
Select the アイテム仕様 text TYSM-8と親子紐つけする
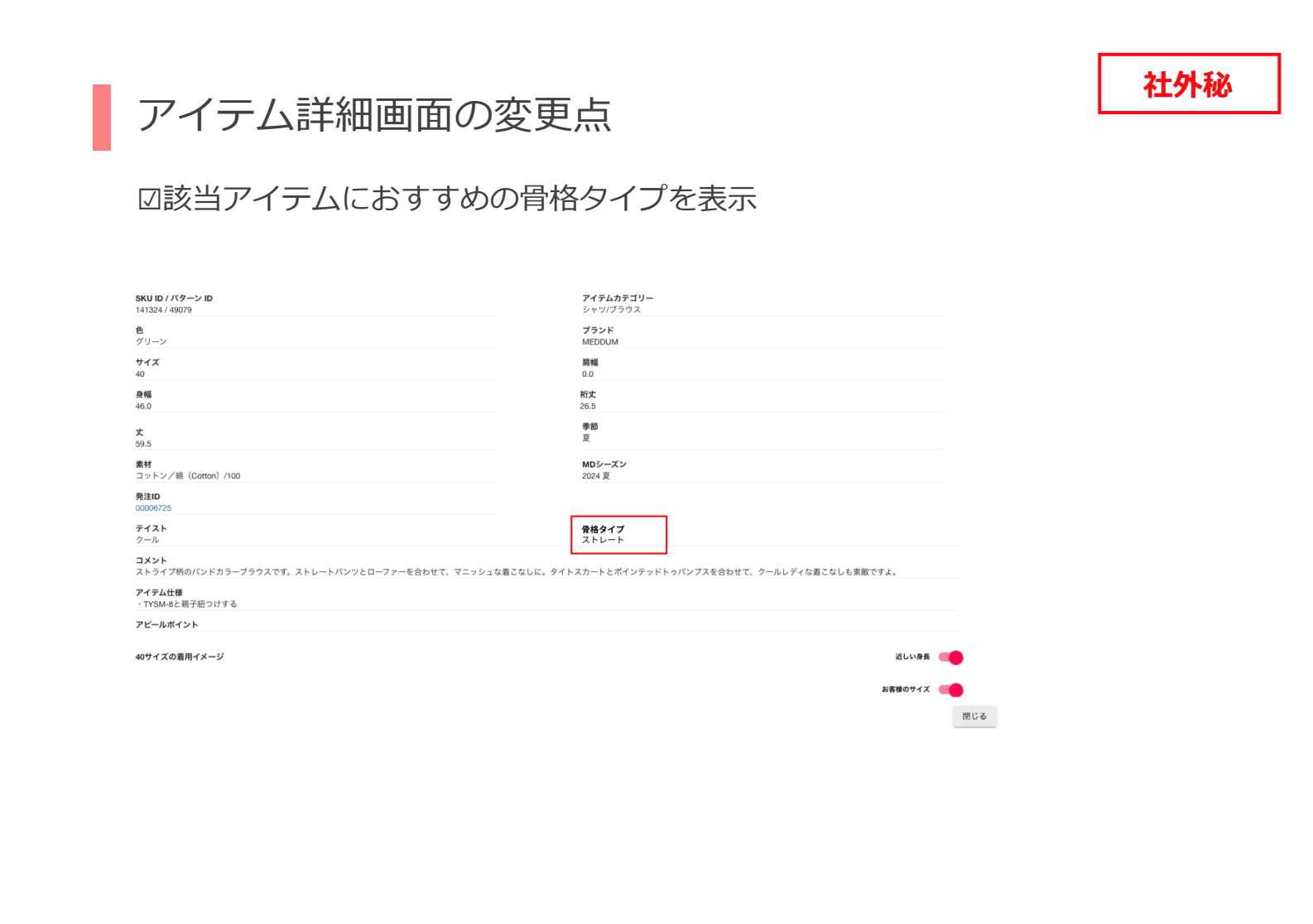pos(189,604)
